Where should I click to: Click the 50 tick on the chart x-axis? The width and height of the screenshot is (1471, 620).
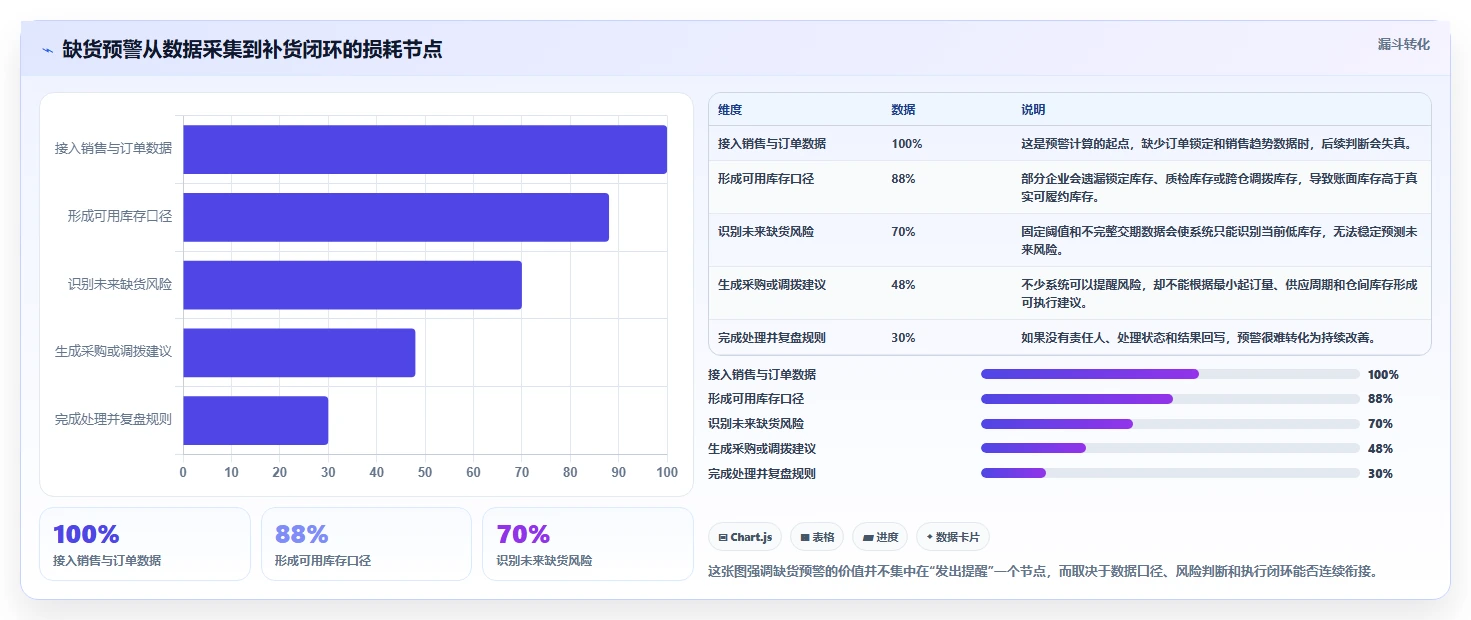[425, 472]
